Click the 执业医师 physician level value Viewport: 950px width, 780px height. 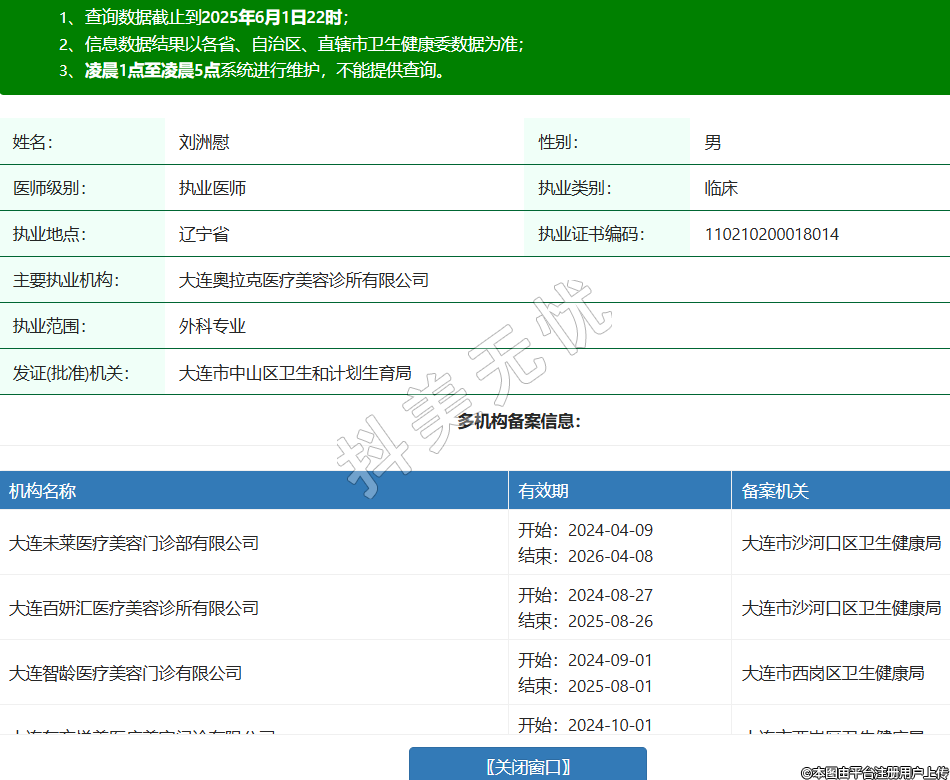click(x=212, y=189)
